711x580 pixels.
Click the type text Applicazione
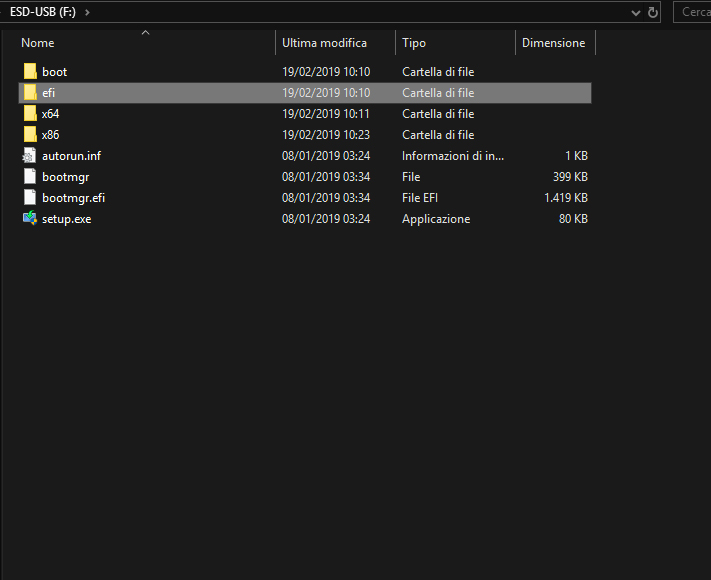pos(436,219)
